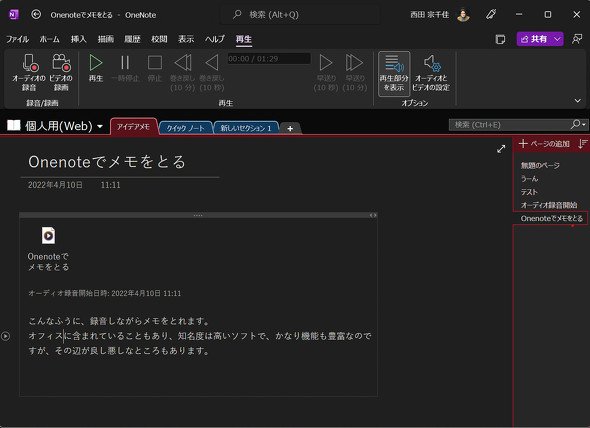Open オーディオとビデオの設定 options
Image resolution: width=590 pixels, height=428 pixels.
[431, 73]
